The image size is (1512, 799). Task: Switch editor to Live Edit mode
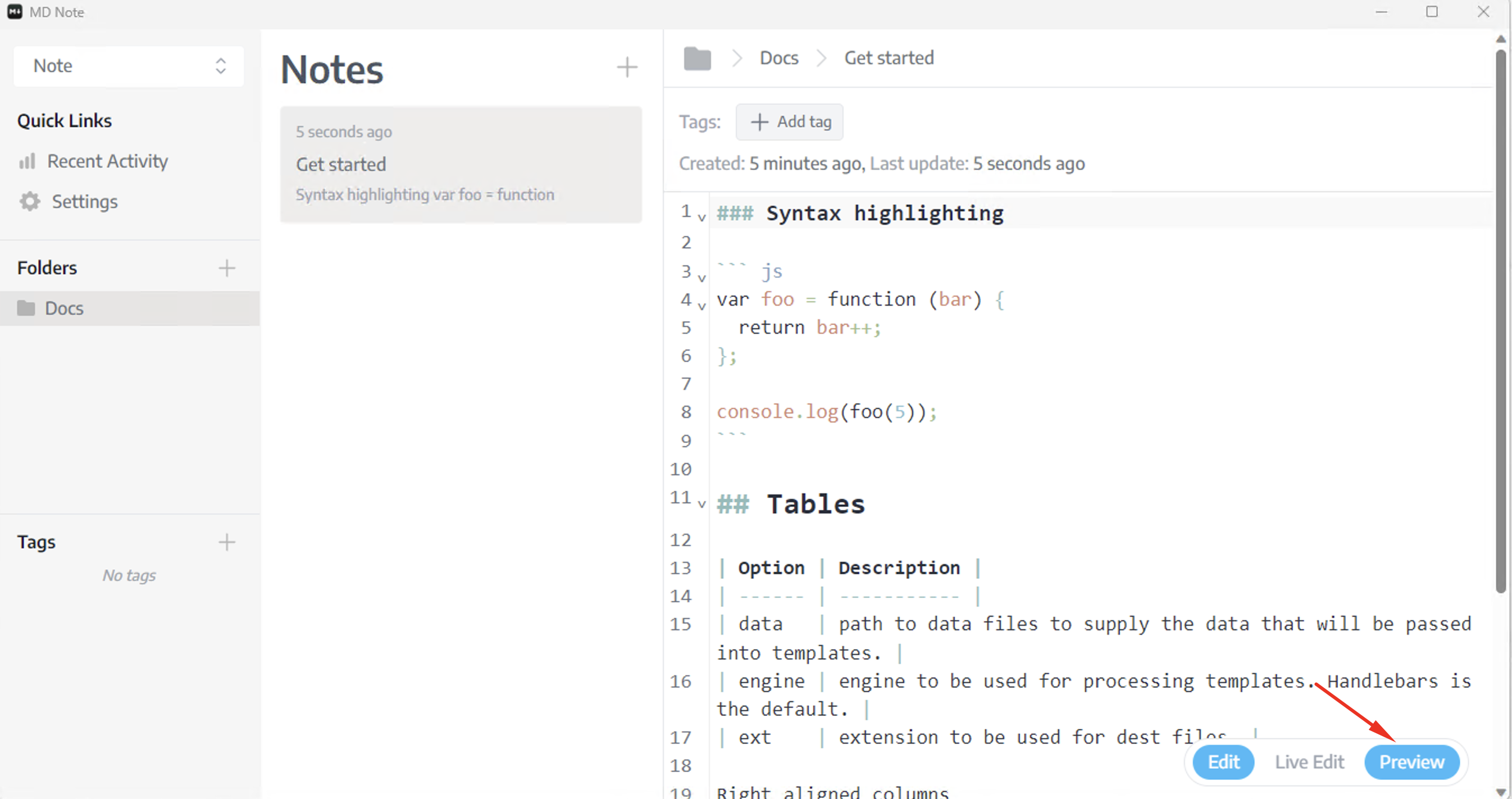[1309, 762]
